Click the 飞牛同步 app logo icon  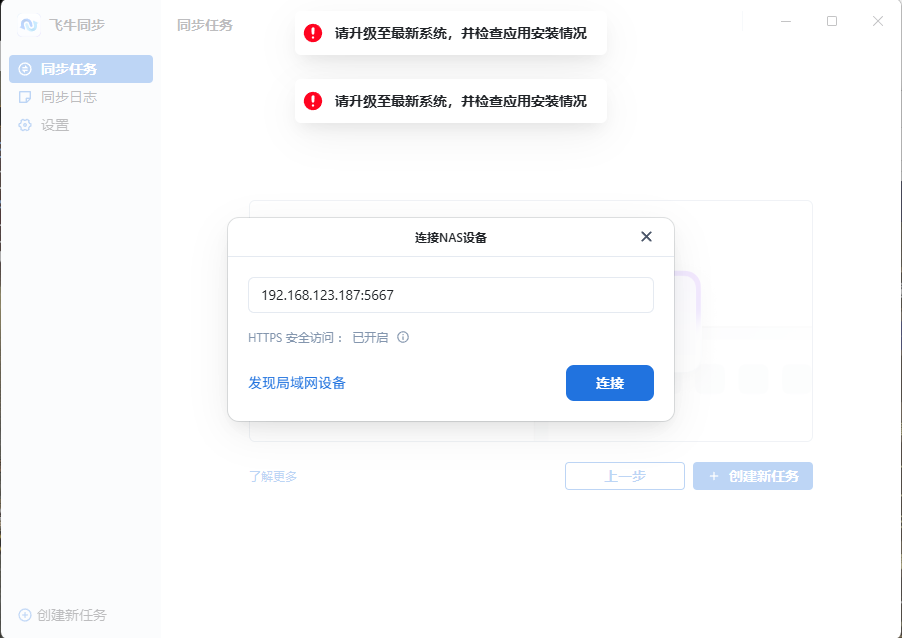tap(27, 24)
